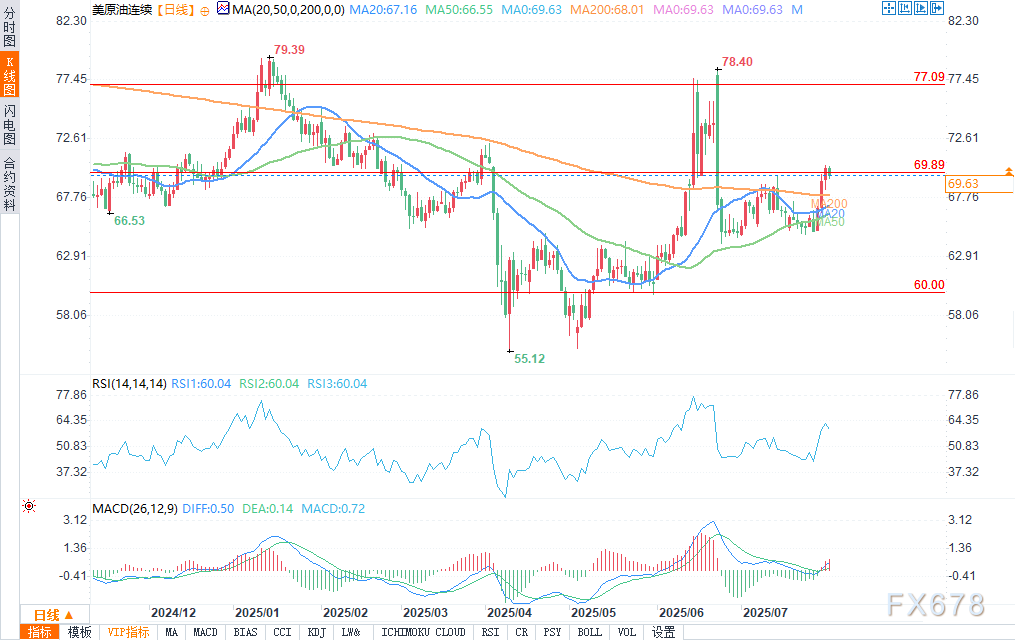The height and width of the screenshot is (640, 1015).
Task: Click the pink arrow marker at right price axis
Action: [1009, 169]
